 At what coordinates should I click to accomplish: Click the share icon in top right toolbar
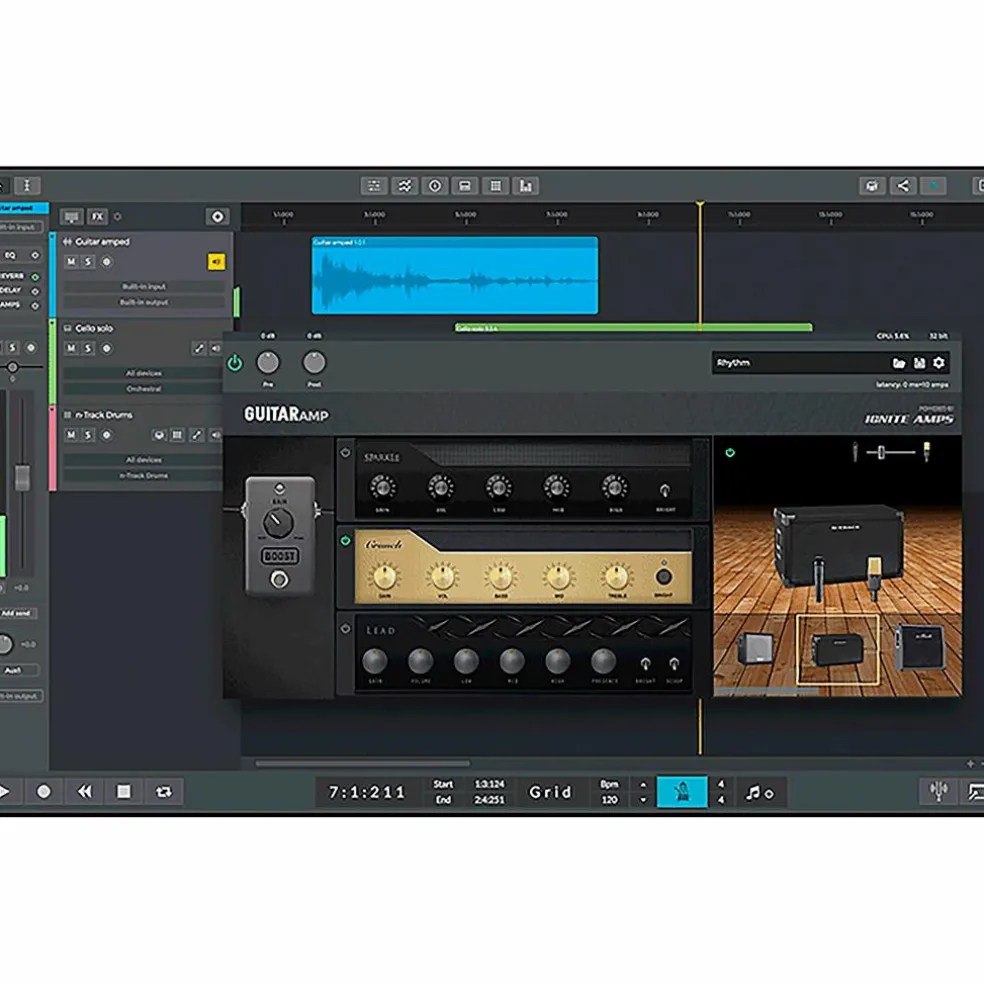[x=902, y=186]
